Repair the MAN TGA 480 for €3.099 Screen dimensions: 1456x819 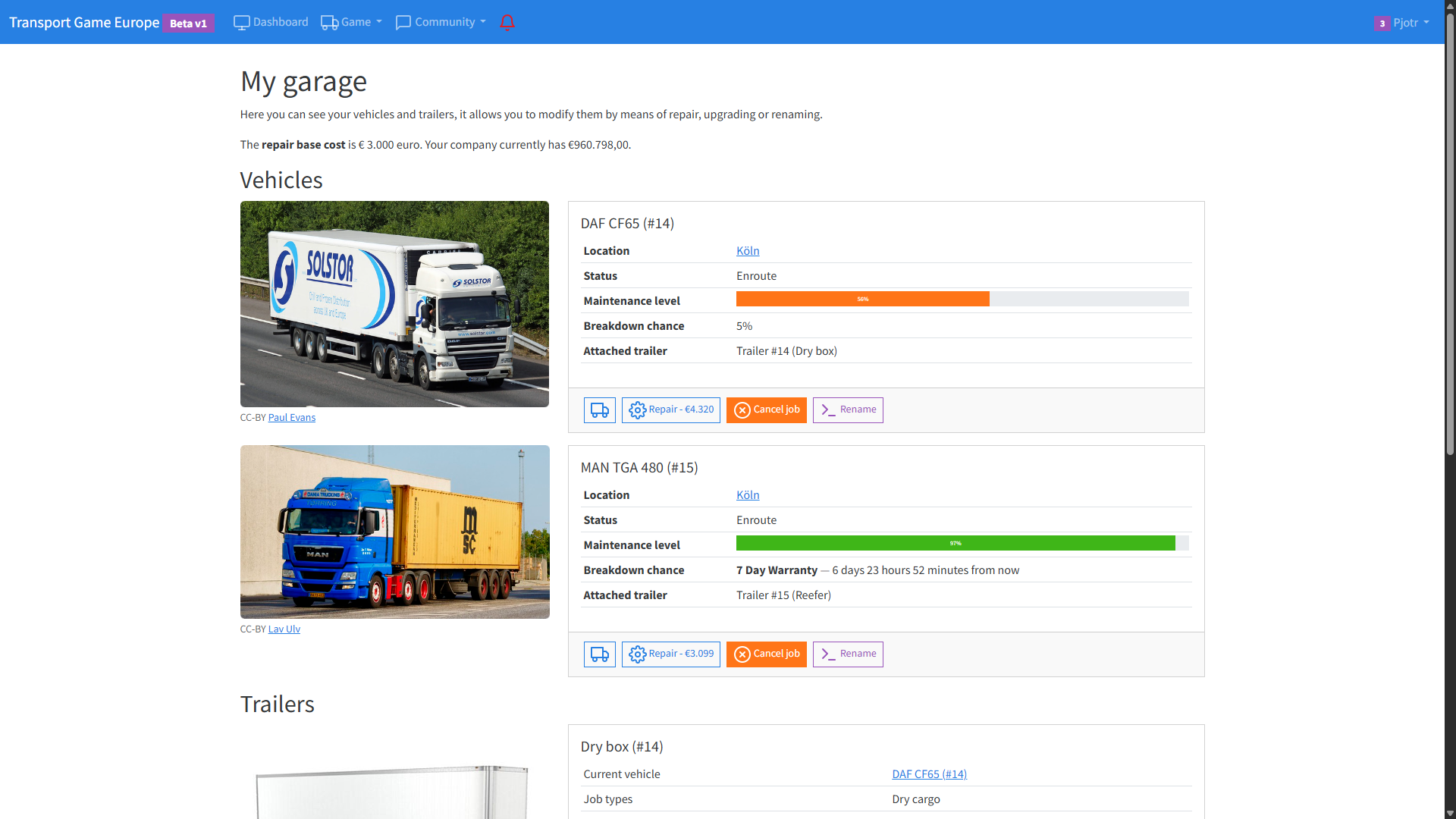tap(671, 654)
